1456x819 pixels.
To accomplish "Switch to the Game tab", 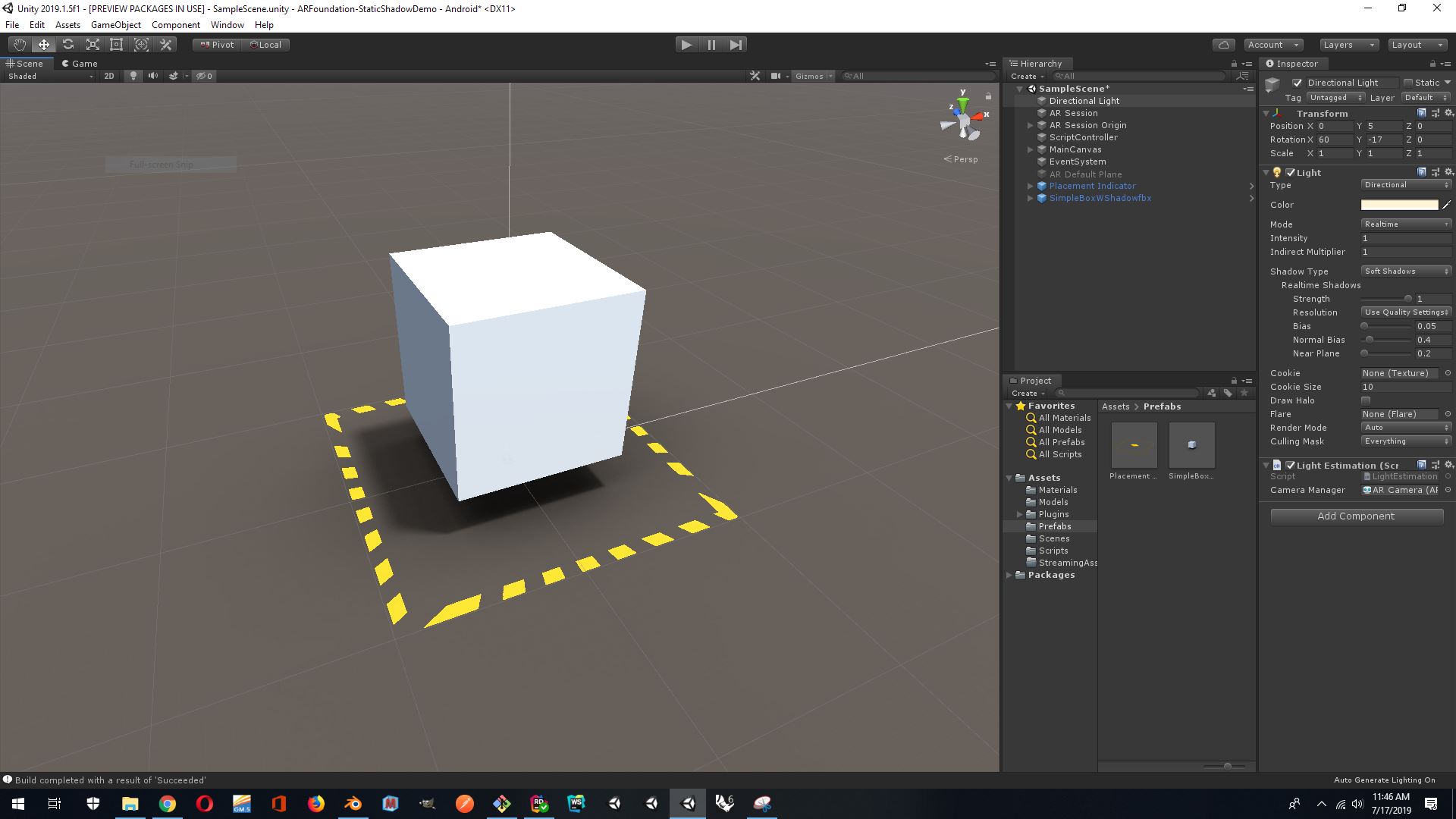I will (80, 64).
